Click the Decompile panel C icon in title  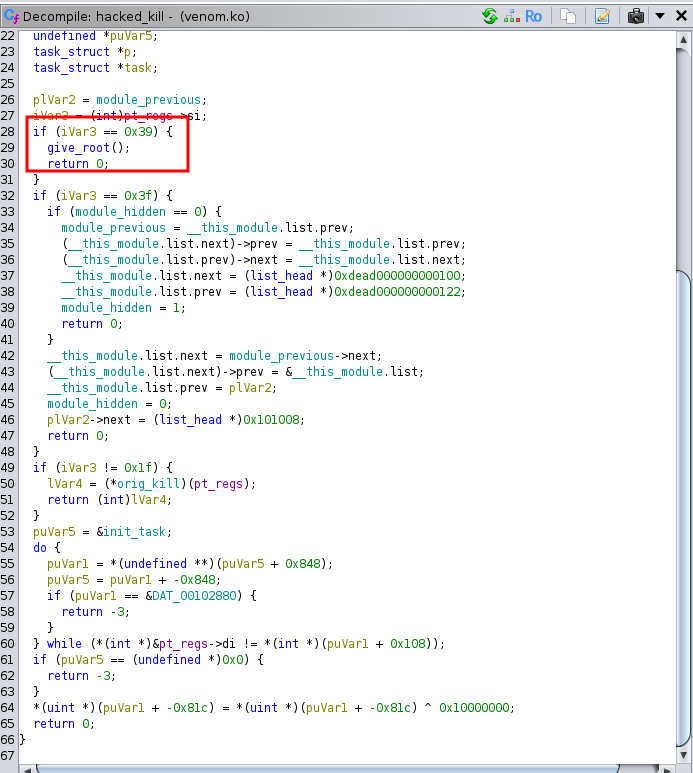click(11, 16)
